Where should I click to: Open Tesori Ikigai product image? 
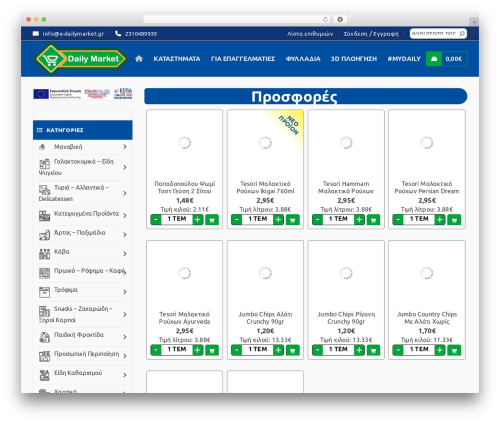265,143
